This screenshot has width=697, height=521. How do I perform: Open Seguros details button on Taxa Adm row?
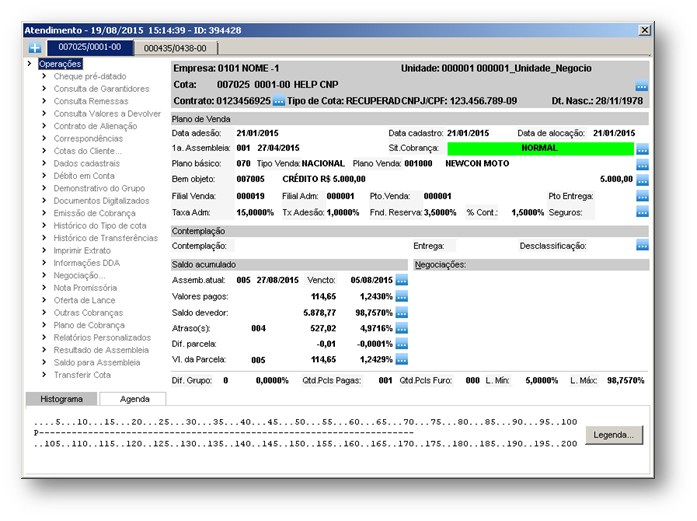pyautogui.click(x=642, y=212)
